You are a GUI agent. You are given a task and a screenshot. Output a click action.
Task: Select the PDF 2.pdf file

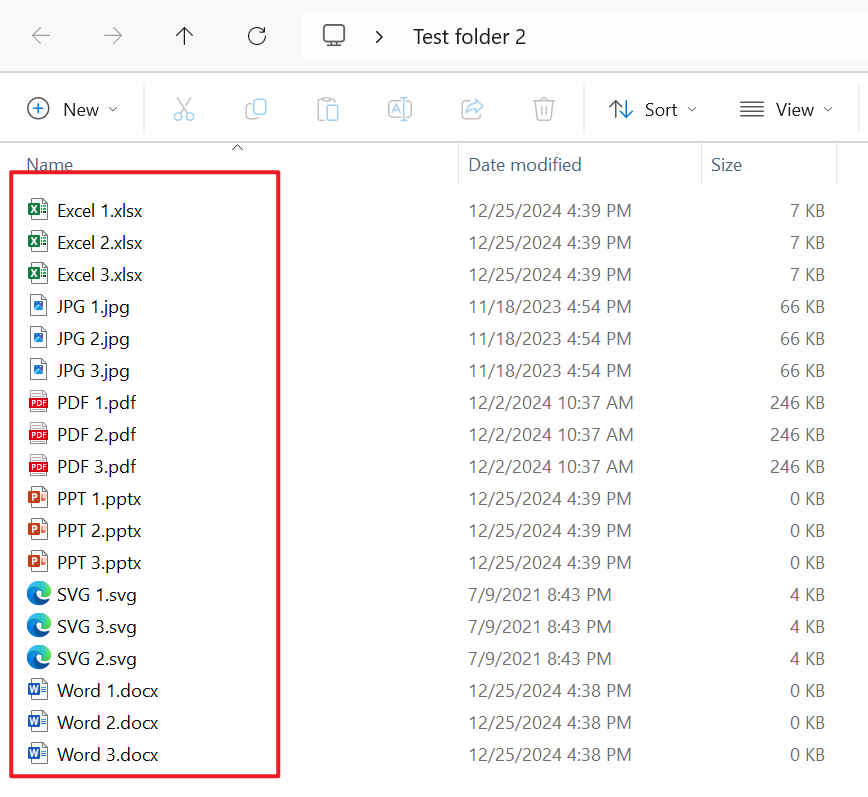(96, 435)
